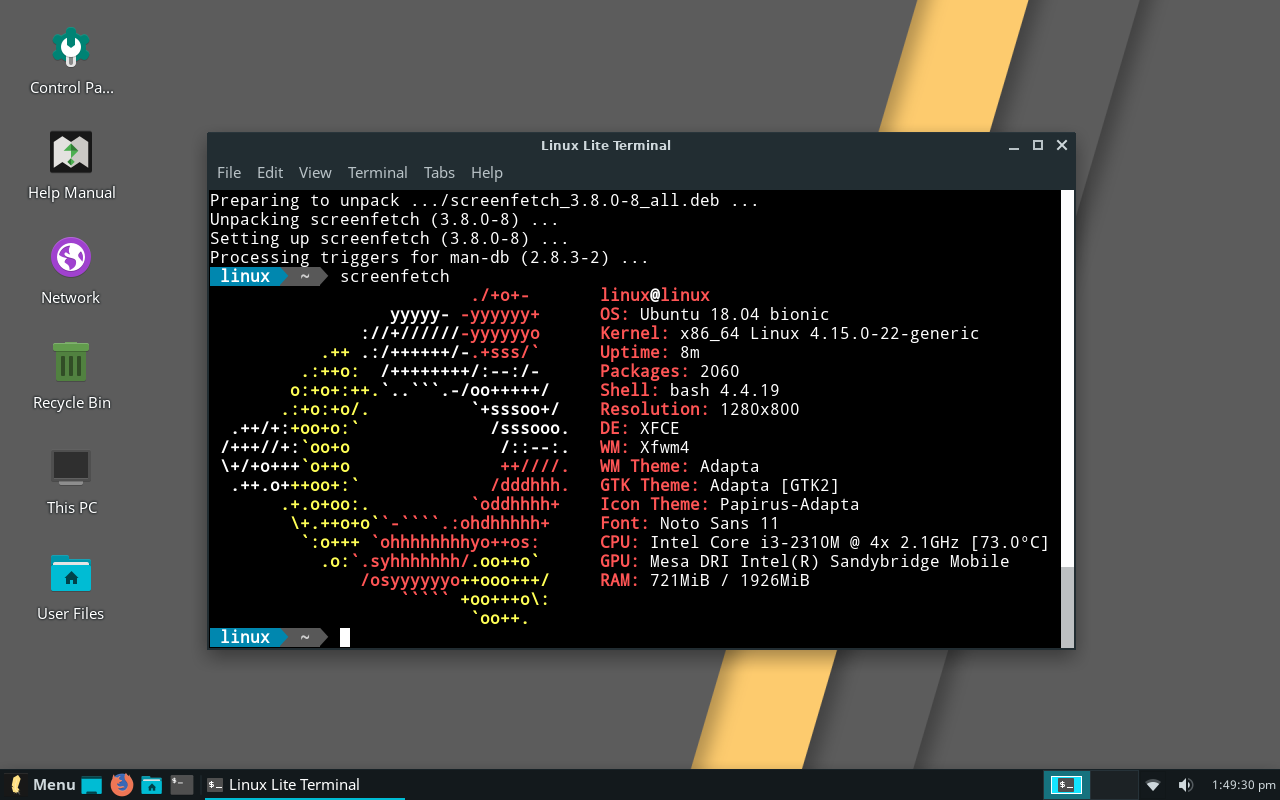Image resolution: width=1280 pixels, height=800 pixels.
Task: Click the RAM '721MiB / 1926MiB' text
Action: pyautogui.click(x=730, y=581)
